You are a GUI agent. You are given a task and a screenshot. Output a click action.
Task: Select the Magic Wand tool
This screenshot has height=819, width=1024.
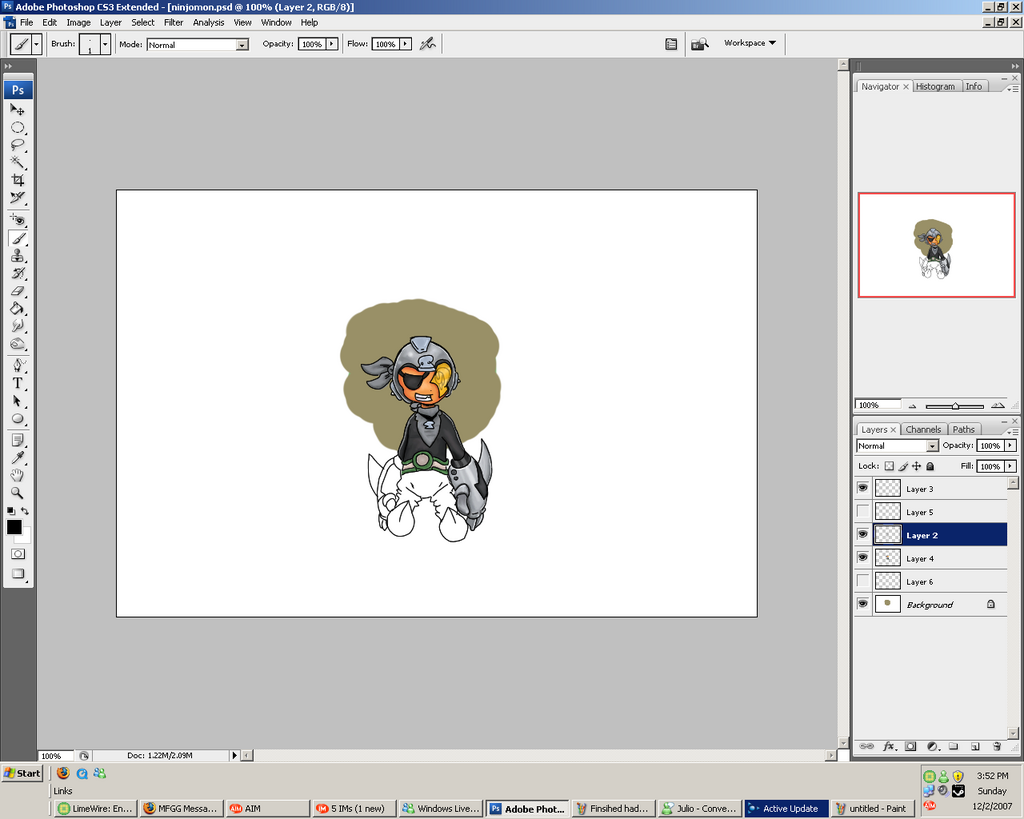(x=18, y=162)
